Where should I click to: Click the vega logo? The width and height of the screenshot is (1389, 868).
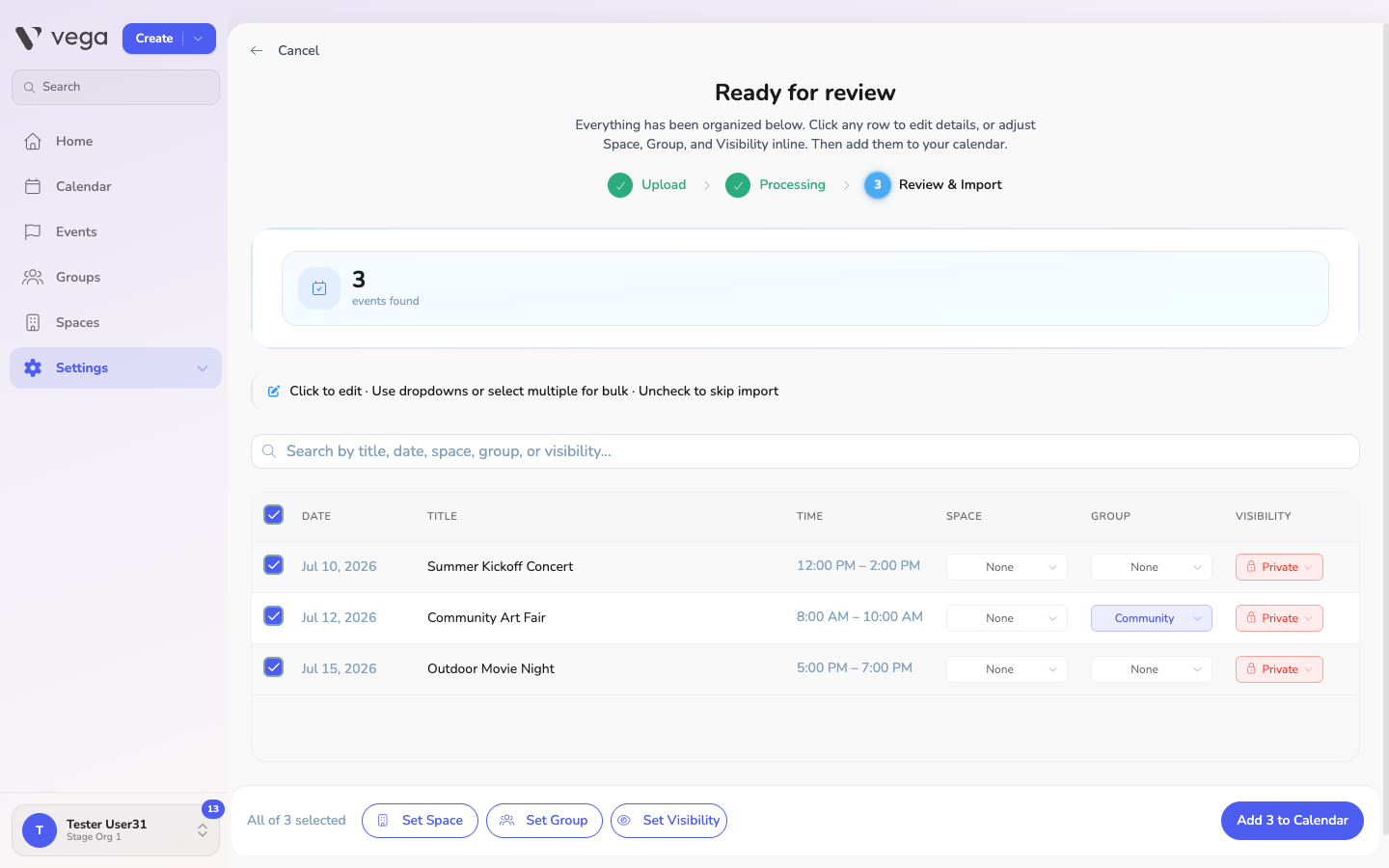pos(62,39)
